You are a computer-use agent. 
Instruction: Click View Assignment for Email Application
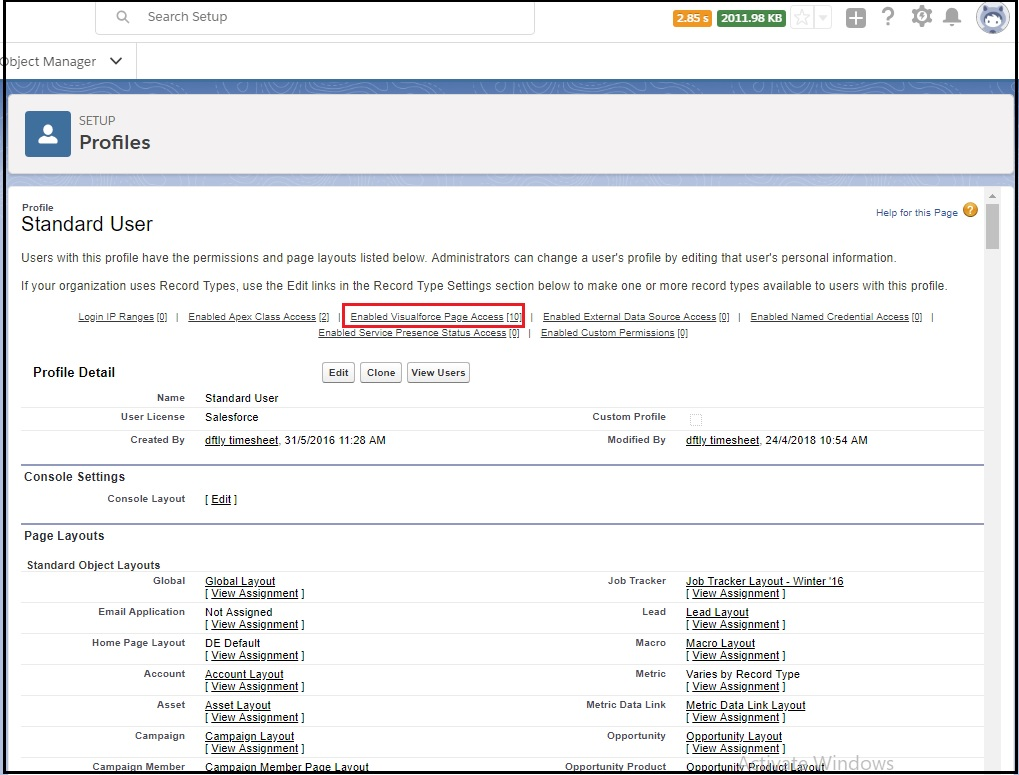[255, 625]
